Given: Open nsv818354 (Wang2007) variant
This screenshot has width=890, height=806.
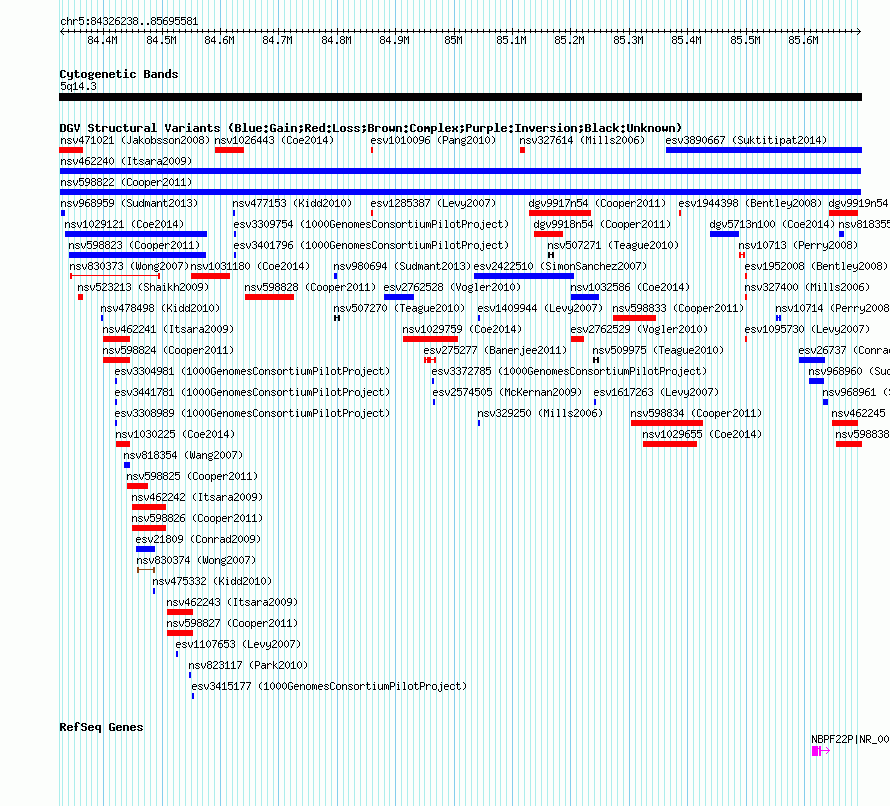Looking at the screenshot, I should pos(183,455).
